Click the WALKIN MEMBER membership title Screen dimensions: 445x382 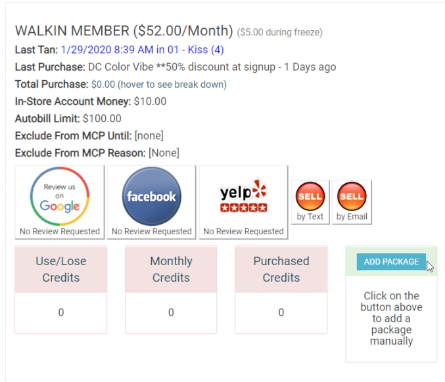[x=124, y=31]
